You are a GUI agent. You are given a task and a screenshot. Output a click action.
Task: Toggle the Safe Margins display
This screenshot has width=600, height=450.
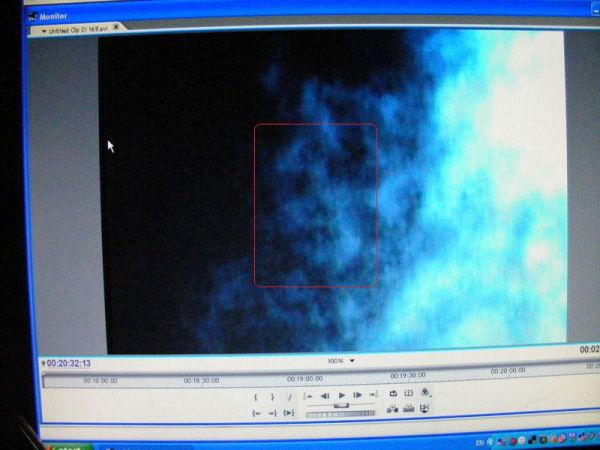point(408,394)
